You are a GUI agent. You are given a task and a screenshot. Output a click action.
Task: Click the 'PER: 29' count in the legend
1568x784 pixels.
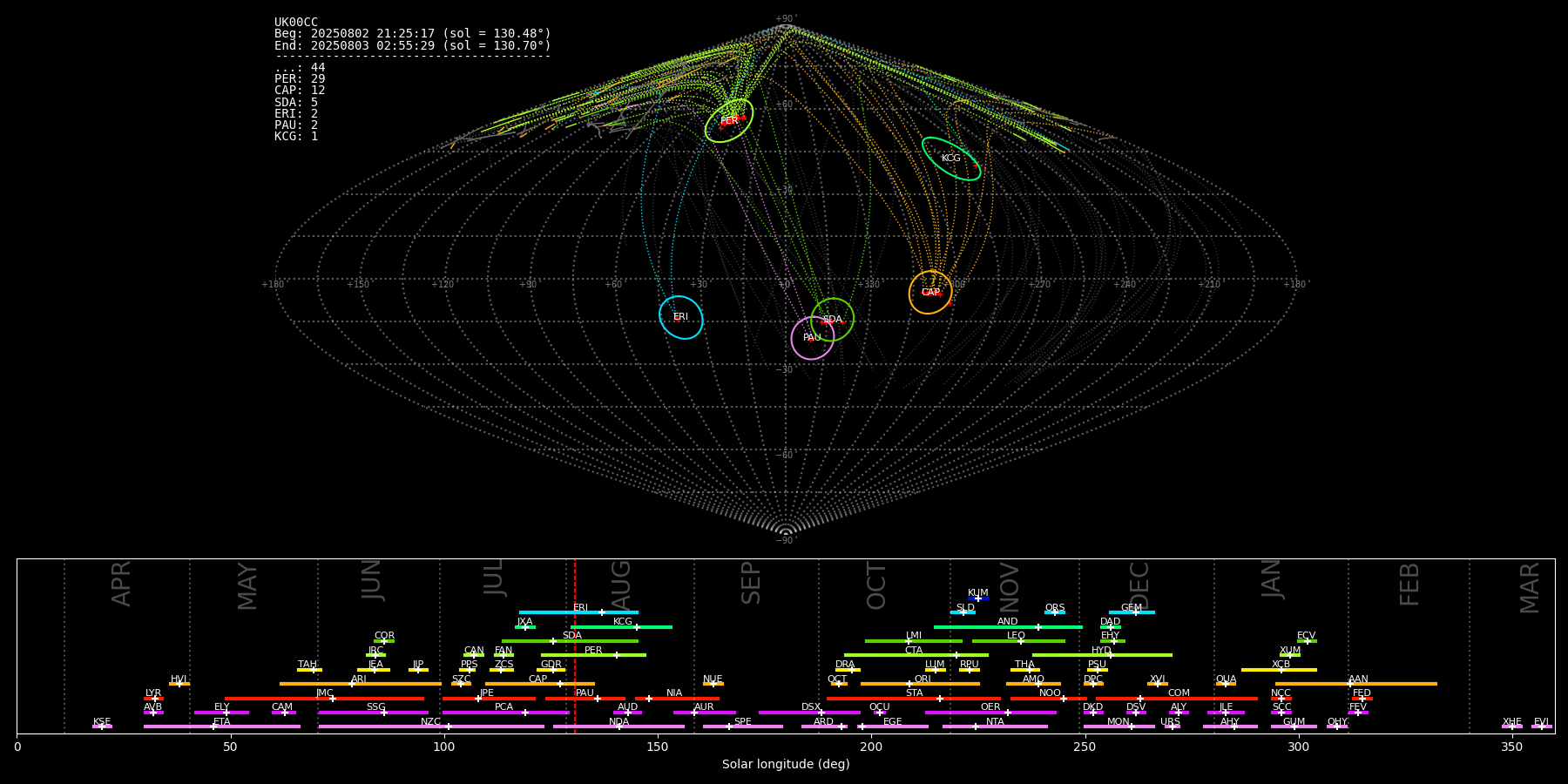click(300, 79)
